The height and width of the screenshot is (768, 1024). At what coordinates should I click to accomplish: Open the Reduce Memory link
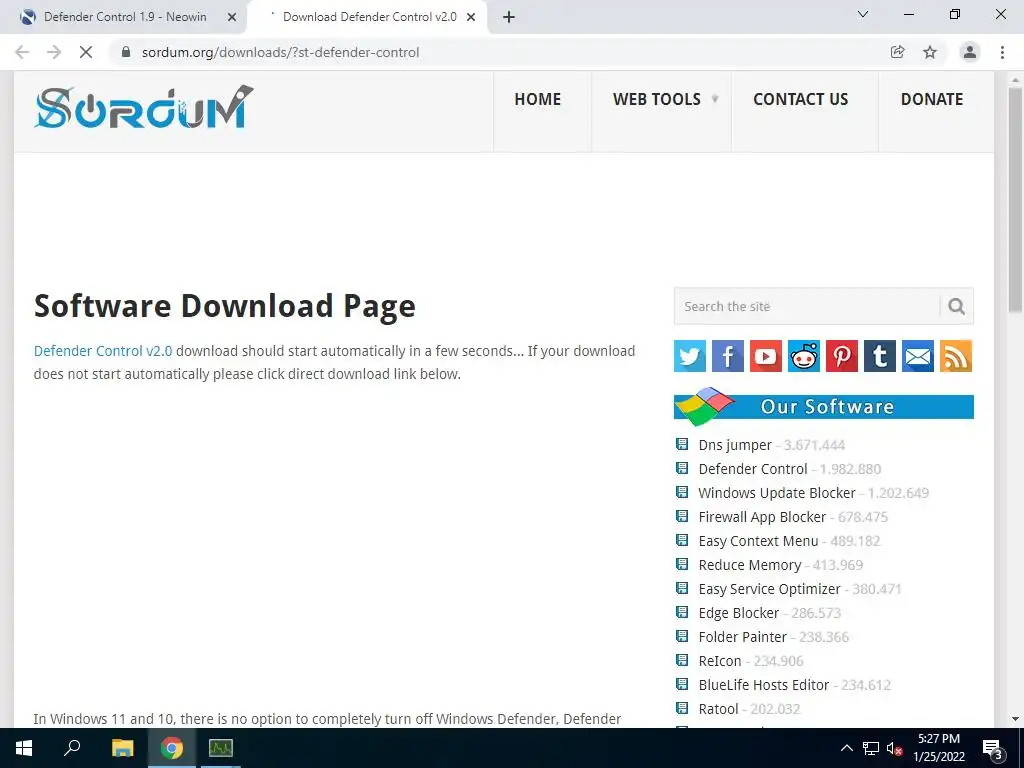[750, 565]
